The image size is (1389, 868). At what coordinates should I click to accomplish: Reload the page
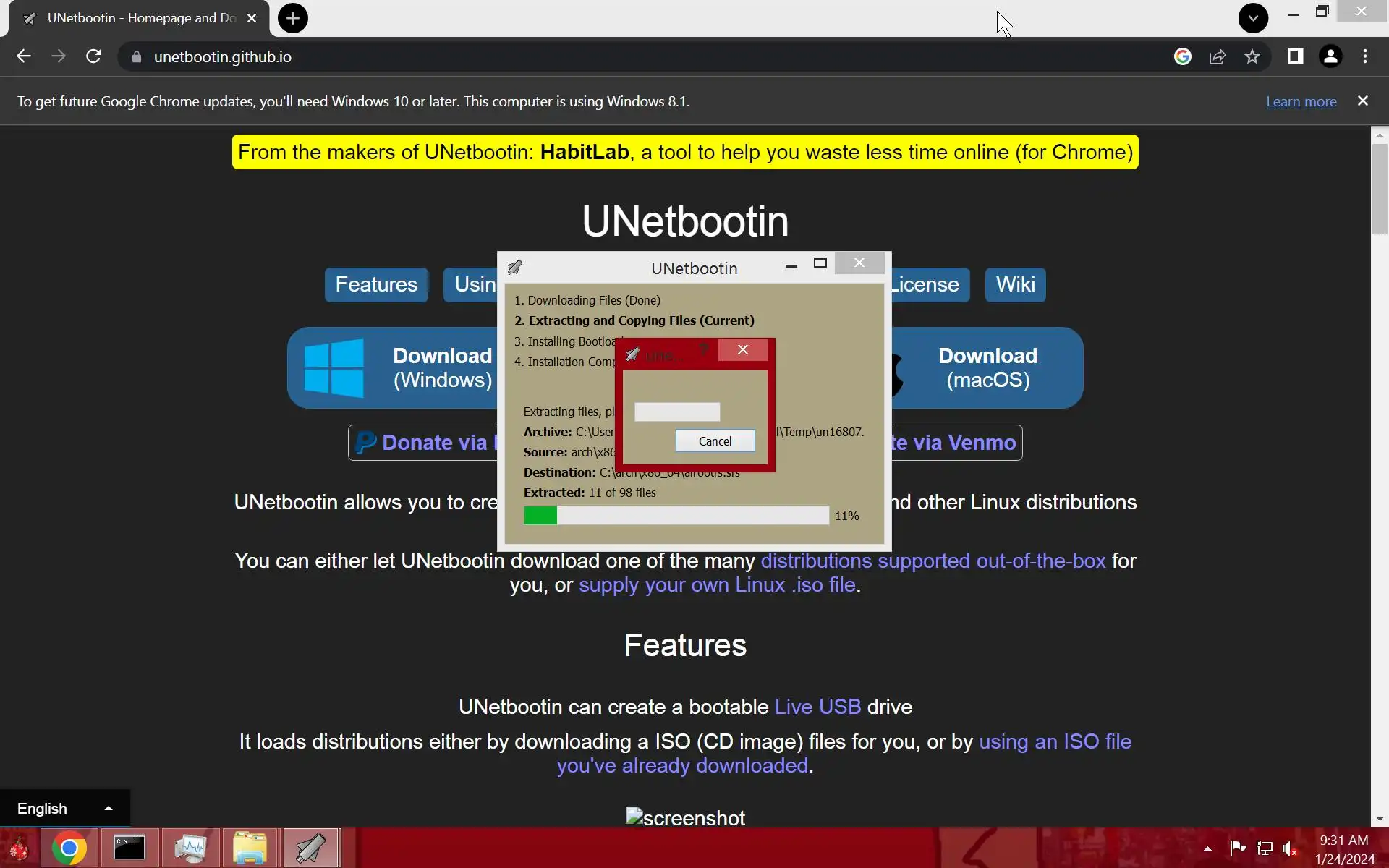click(93, 56)
